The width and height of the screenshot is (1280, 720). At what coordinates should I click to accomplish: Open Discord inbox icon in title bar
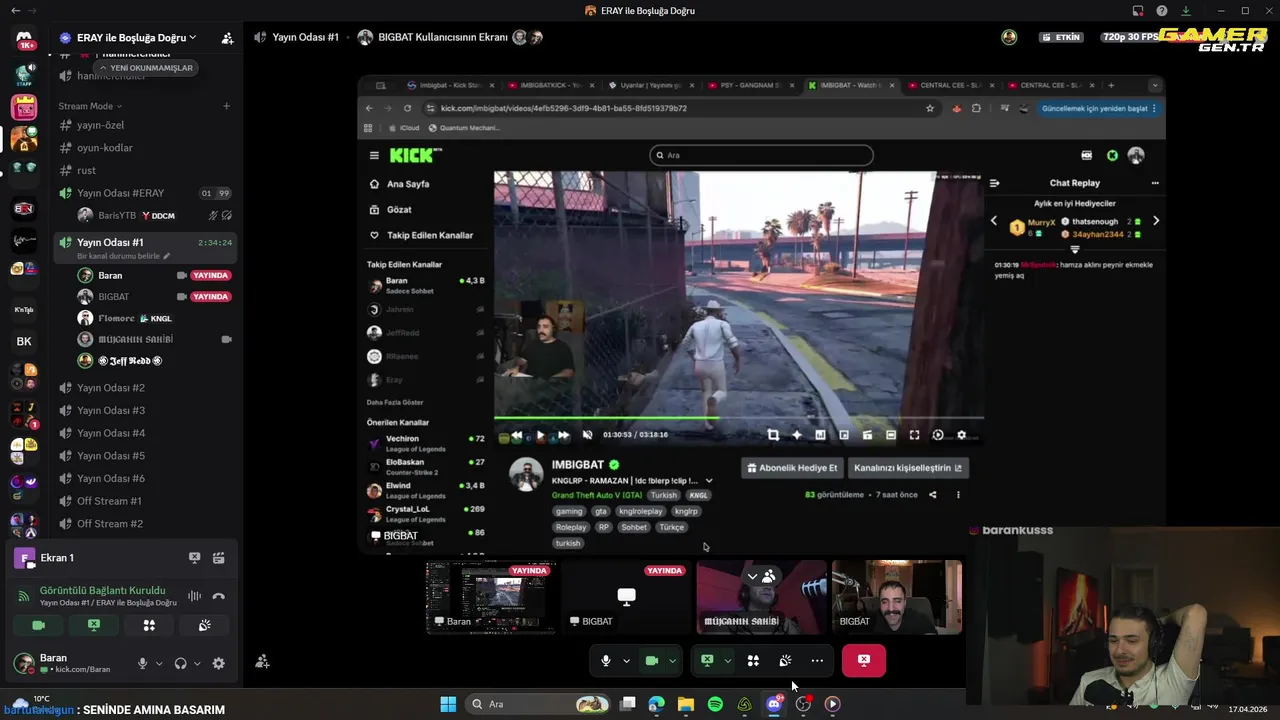pyautogui.click(x=1137, y=11)
